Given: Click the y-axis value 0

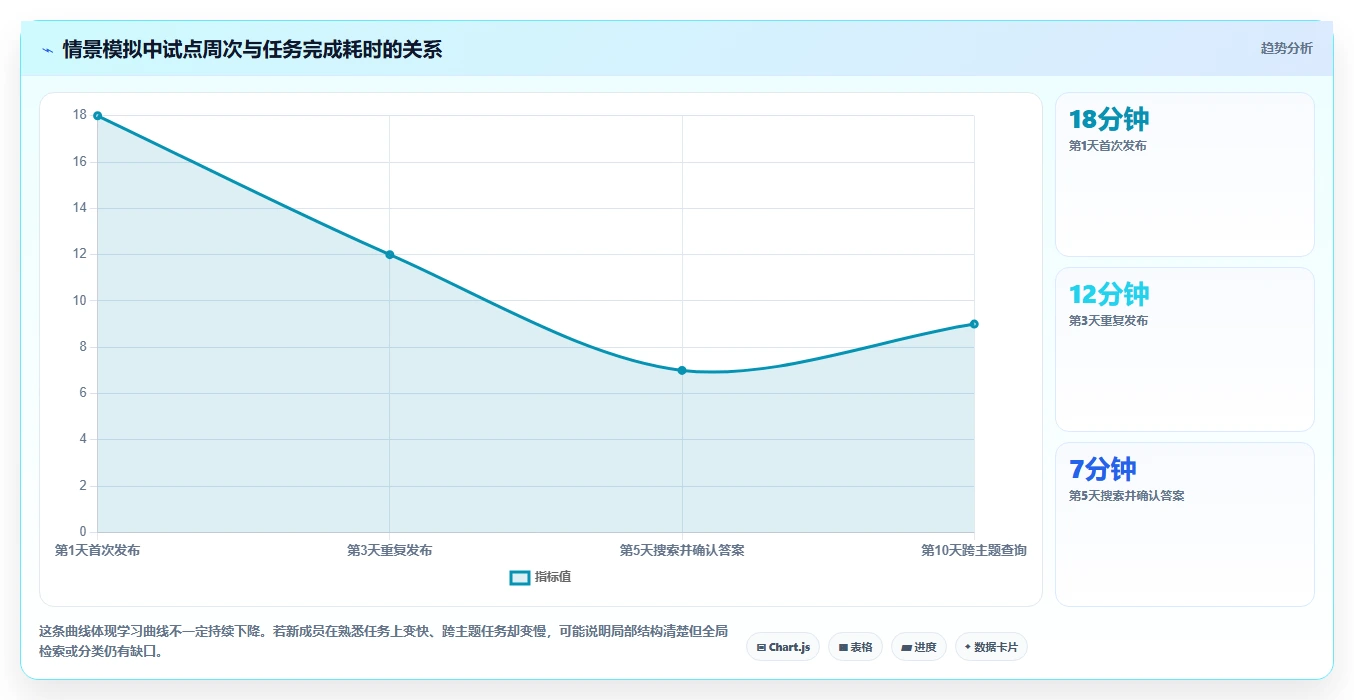Looking at the screenshot, I should 83,531.
